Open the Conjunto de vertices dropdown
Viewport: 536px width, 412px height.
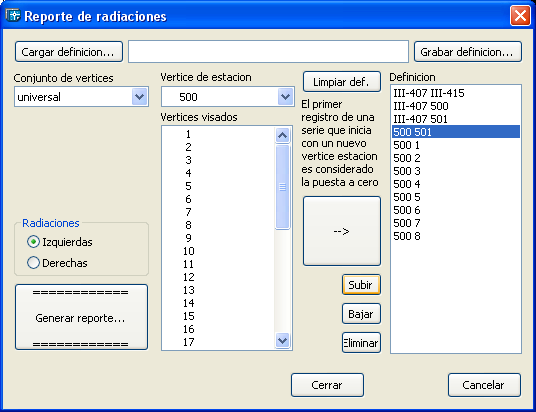click(x=139, y=97)
